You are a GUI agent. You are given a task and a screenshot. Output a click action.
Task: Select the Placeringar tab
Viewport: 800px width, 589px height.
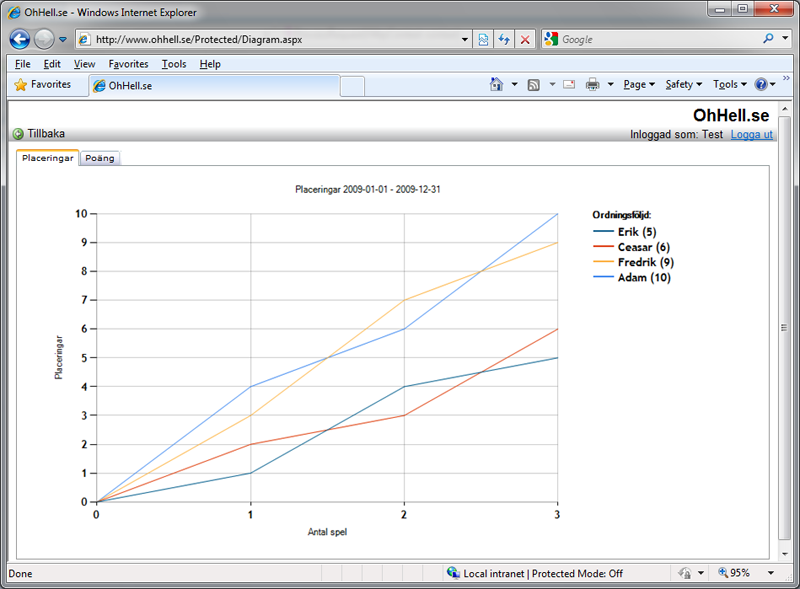[48, 158]
